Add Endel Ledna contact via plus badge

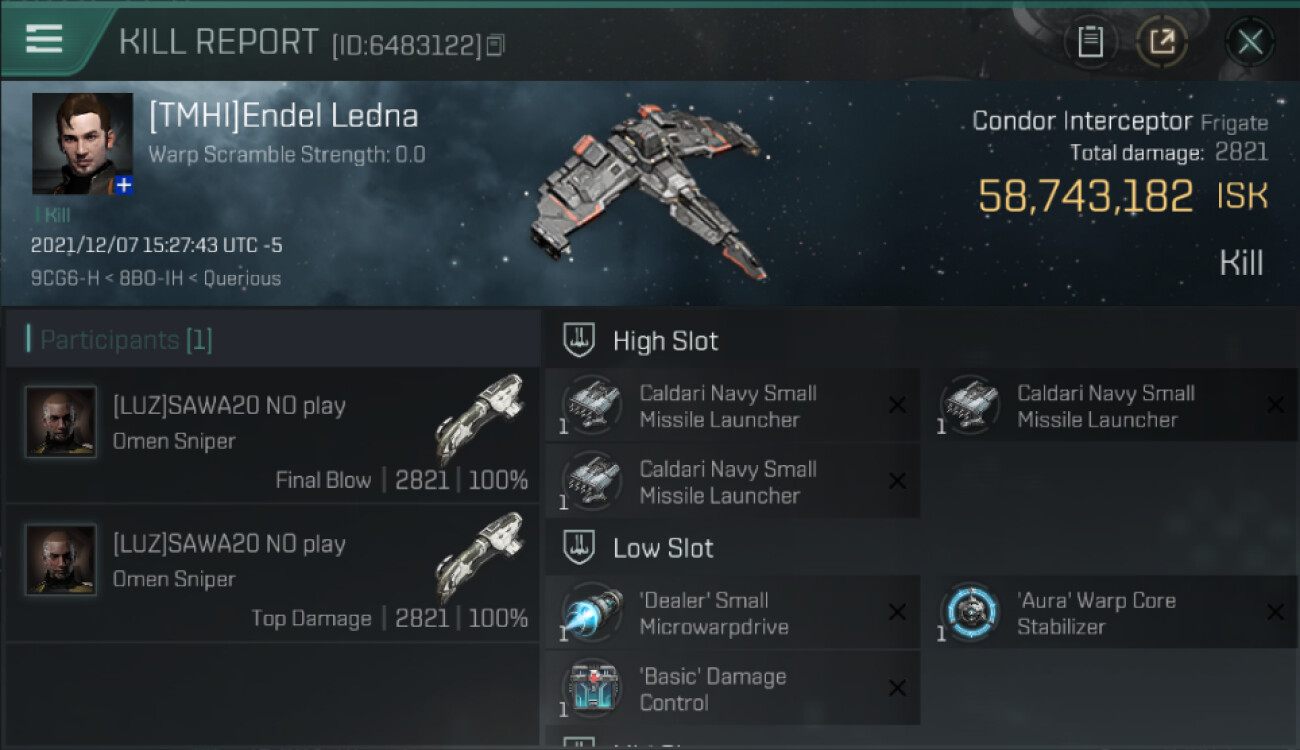coord(123,185)
